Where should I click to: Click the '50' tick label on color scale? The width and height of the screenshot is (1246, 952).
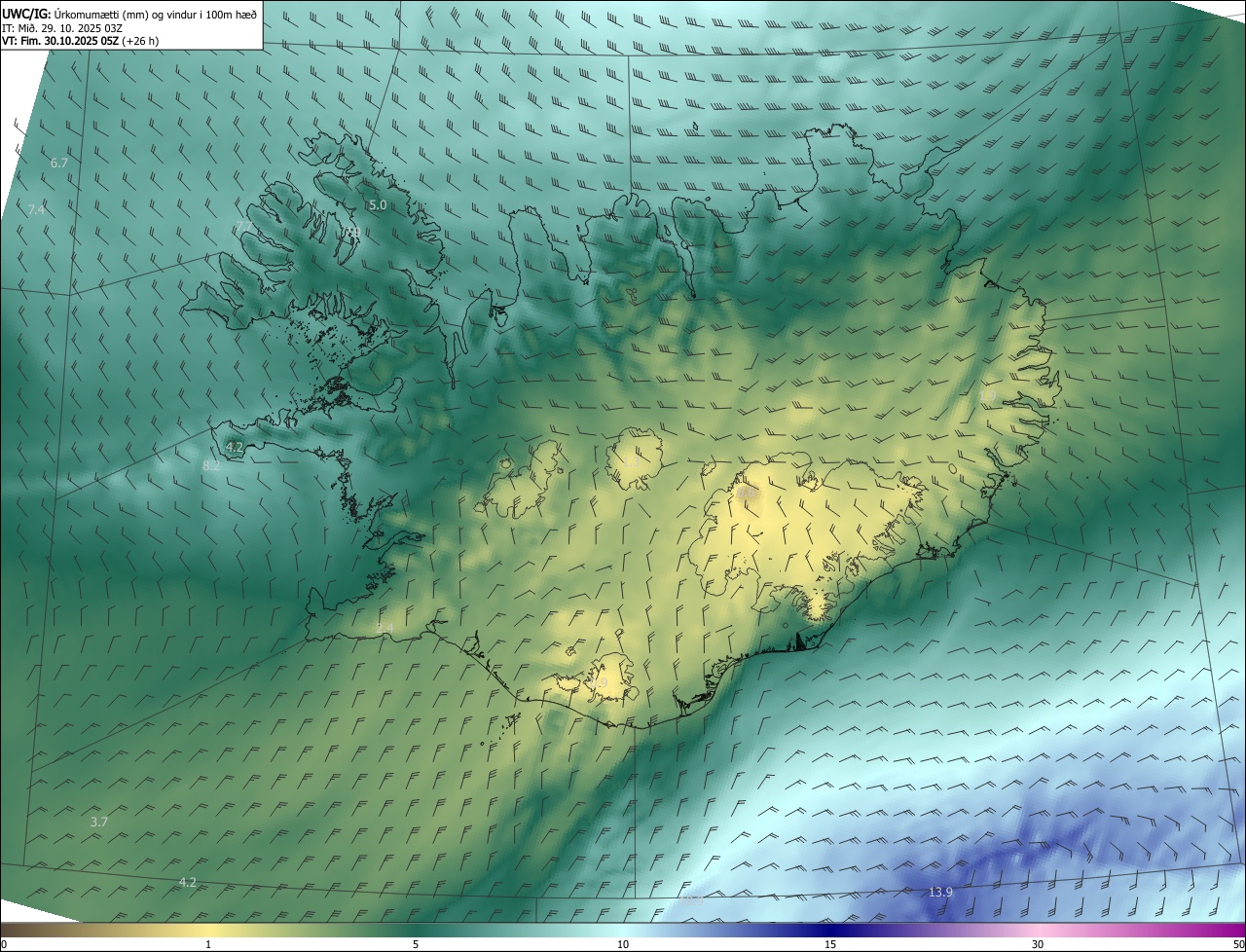[x=1238, y=945]
